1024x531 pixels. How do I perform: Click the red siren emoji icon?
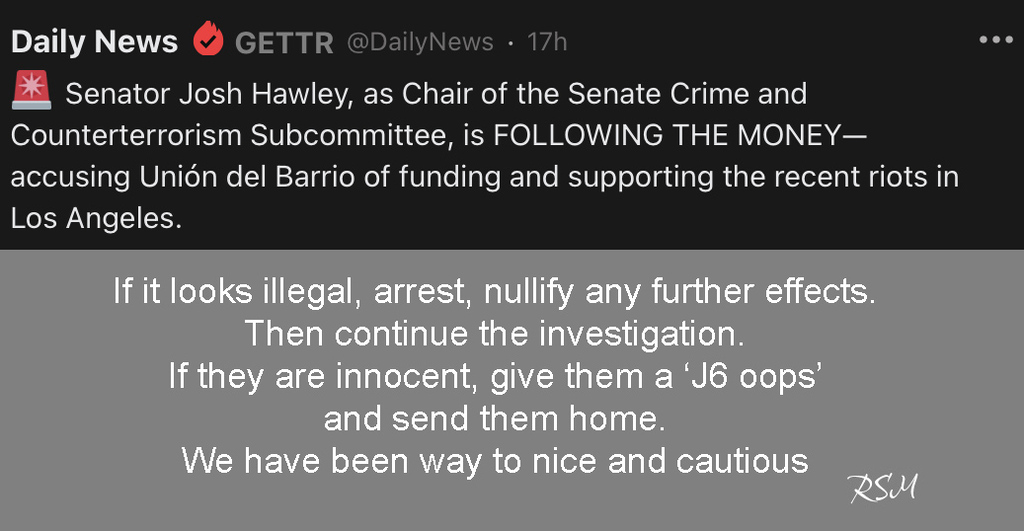pos(31,90)
